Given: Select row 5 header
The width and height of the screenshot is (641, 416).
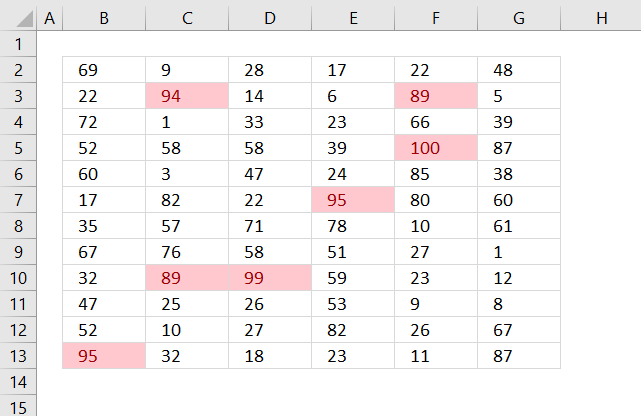Looking at the screenshot, I should pos(18,148).
